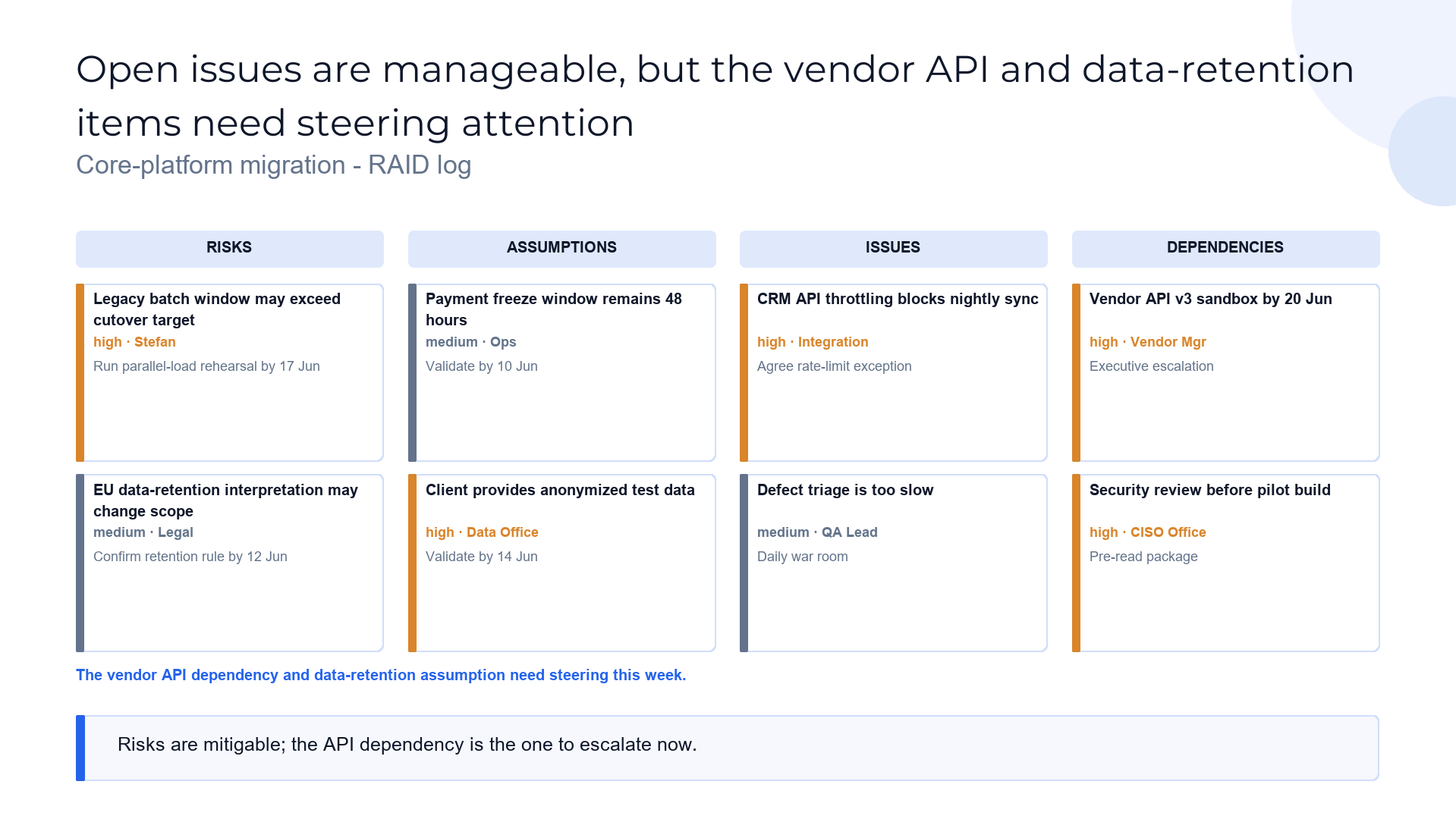Open the Legacy batch window risk card
Image resolution: width=1456 pixels, height=819 pixels.
[229, 372]
